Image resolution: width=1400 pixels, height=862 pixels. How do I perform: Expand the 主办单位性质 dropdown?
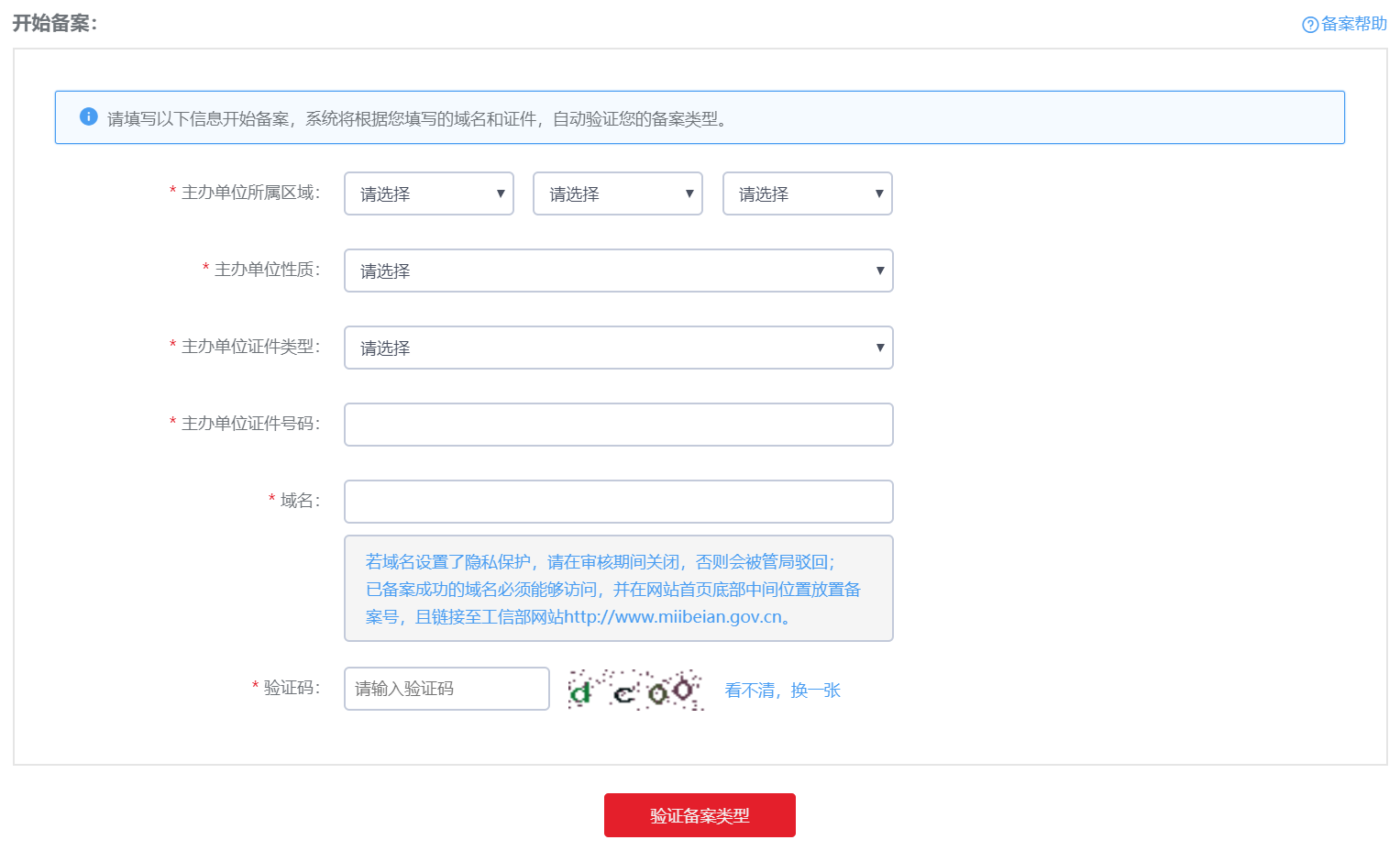618,271
